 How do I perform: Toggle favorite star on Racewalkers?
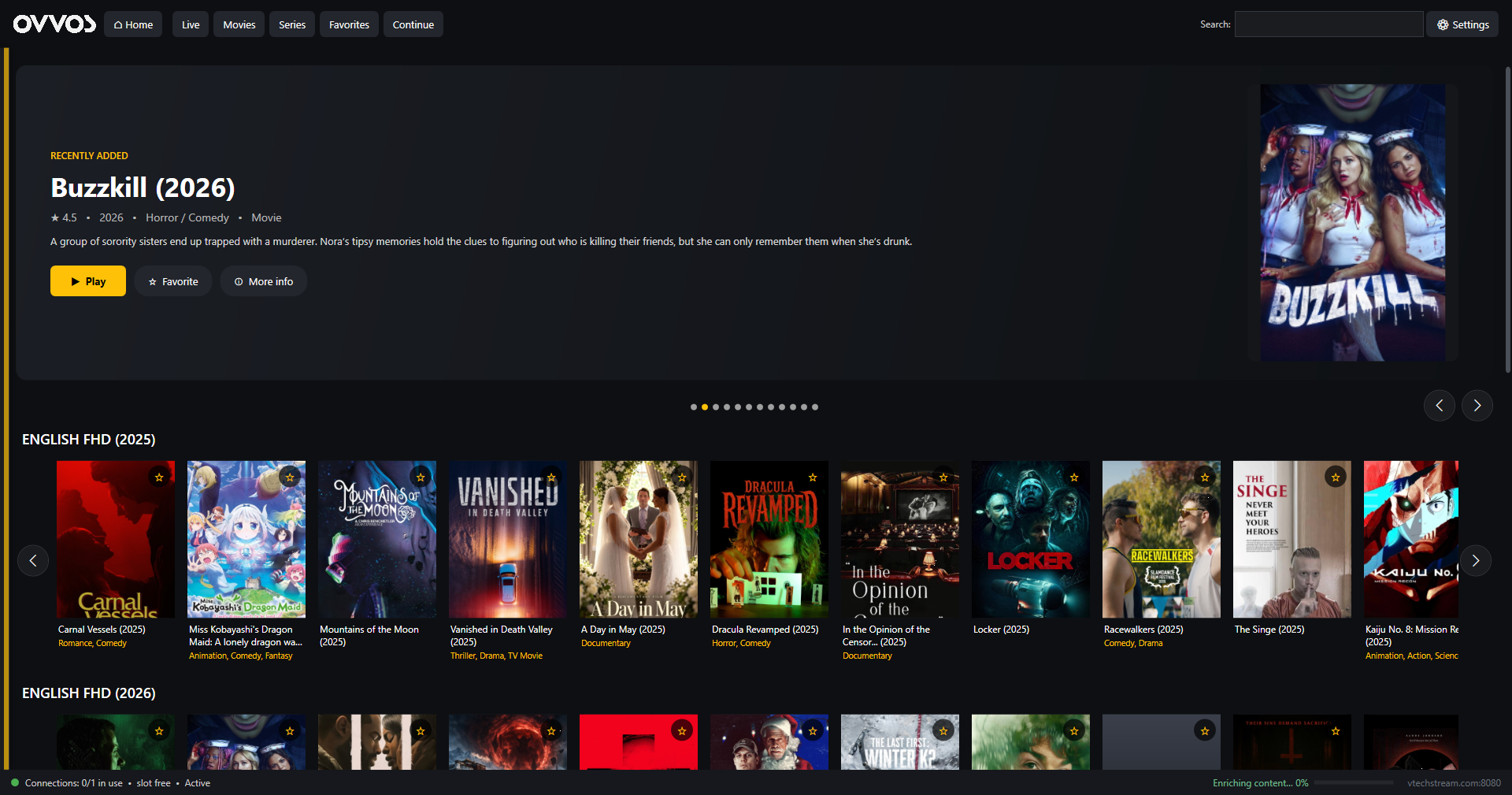coord(1205,477)
